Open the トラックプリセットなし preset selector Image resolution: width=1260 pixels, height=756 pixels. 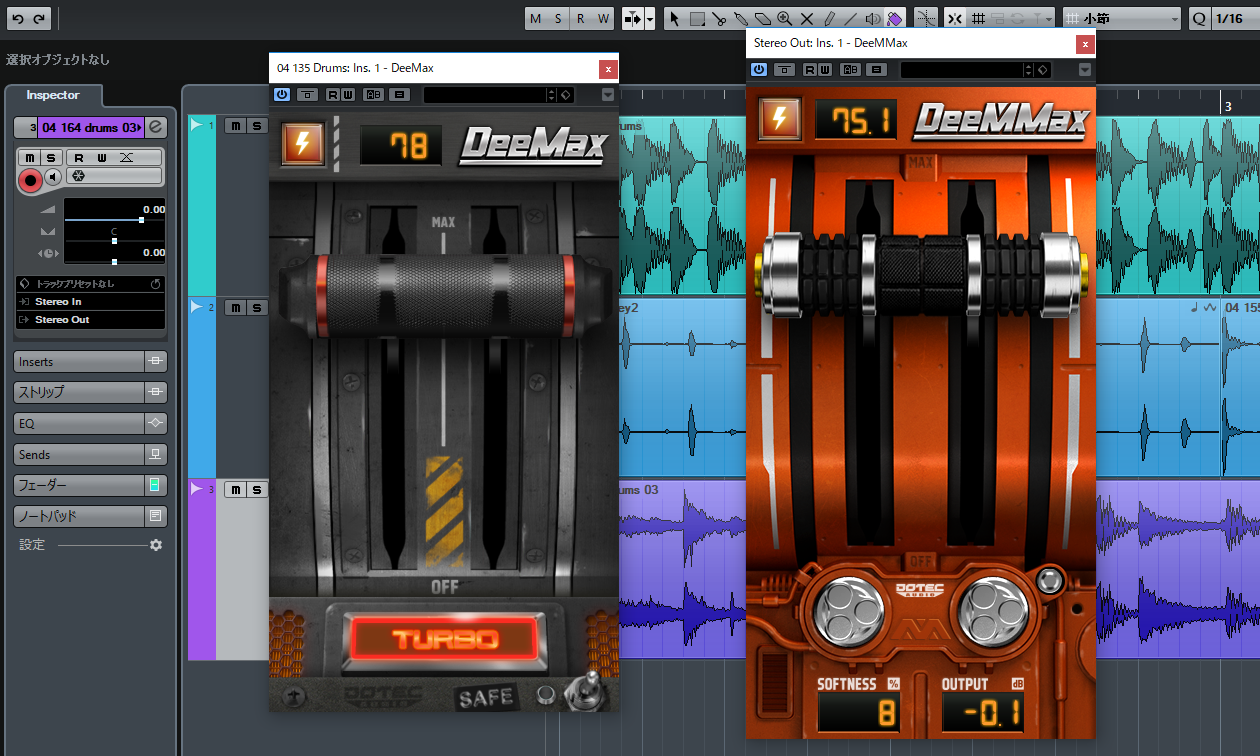[82, 284]
